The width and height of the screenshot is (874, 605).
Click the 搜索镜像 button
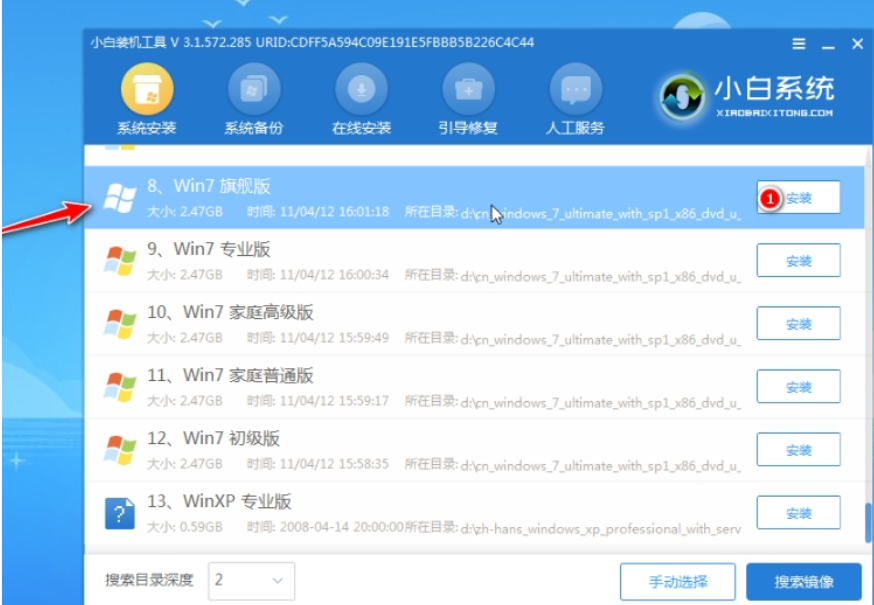pyautogui.click(x=804, y=581)
